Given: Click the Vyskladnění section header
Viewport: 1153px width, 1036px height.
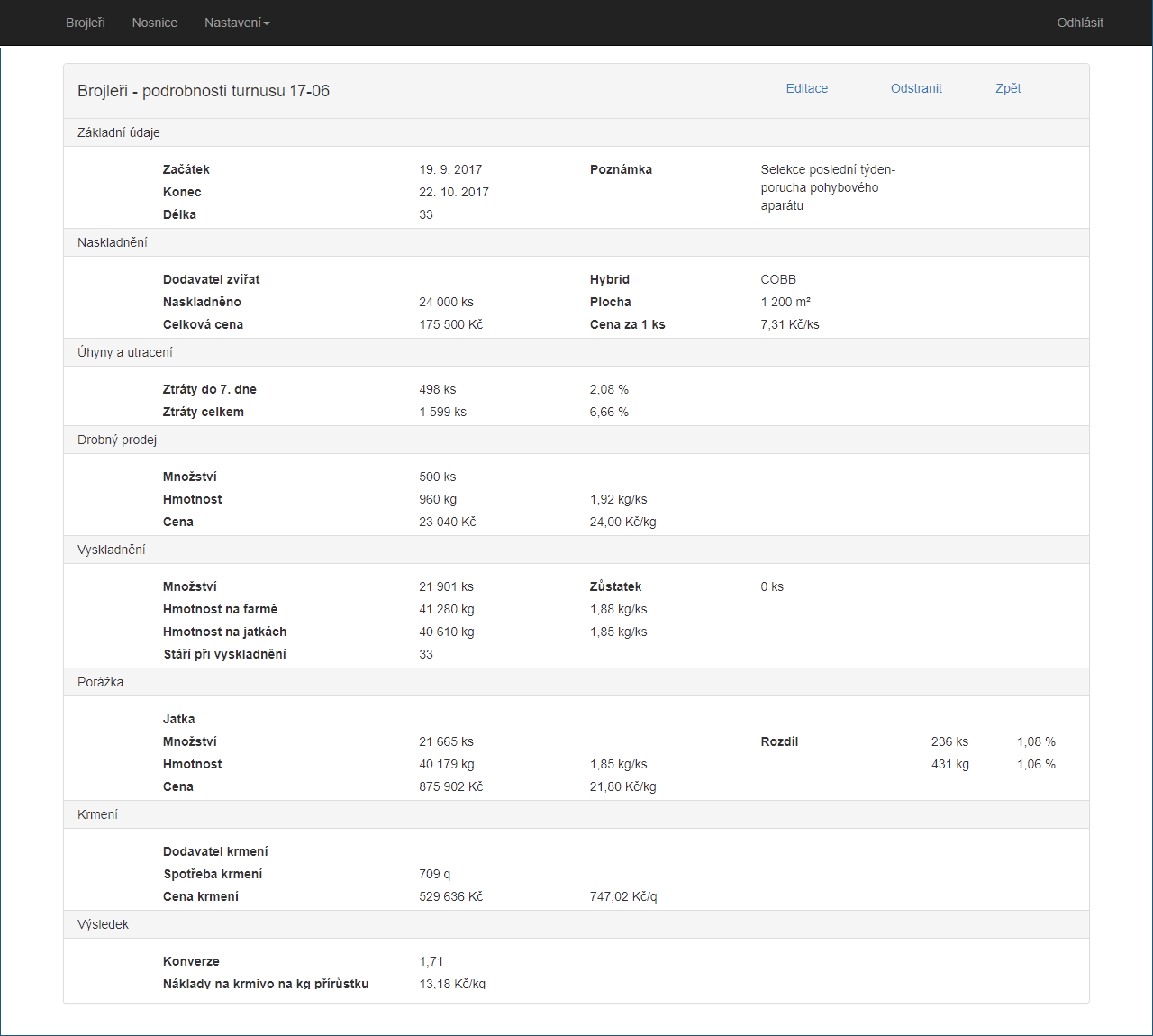Looking at the screenshot, I should (576, 550).
